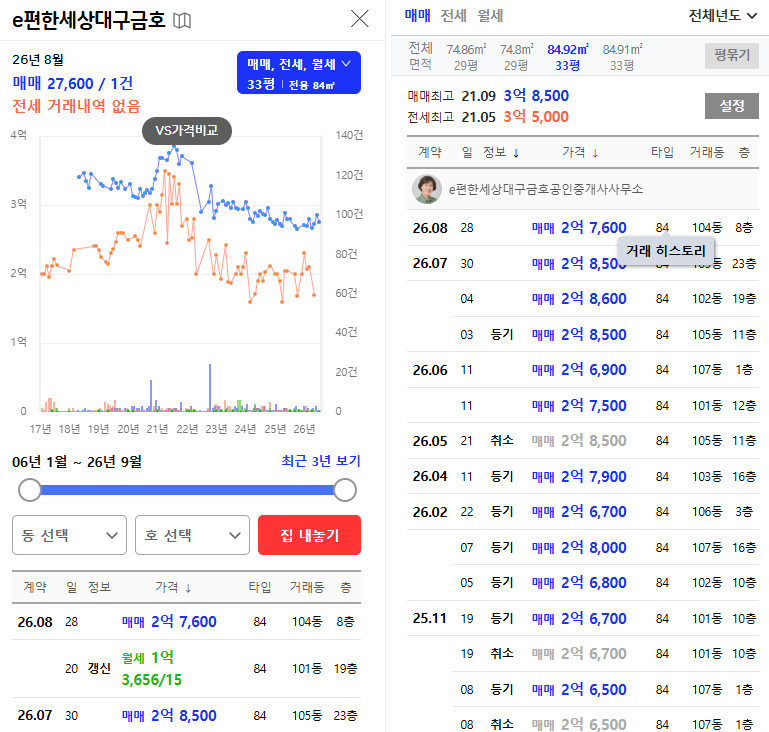Click the realtor profile photo

(x=427, y=189)
